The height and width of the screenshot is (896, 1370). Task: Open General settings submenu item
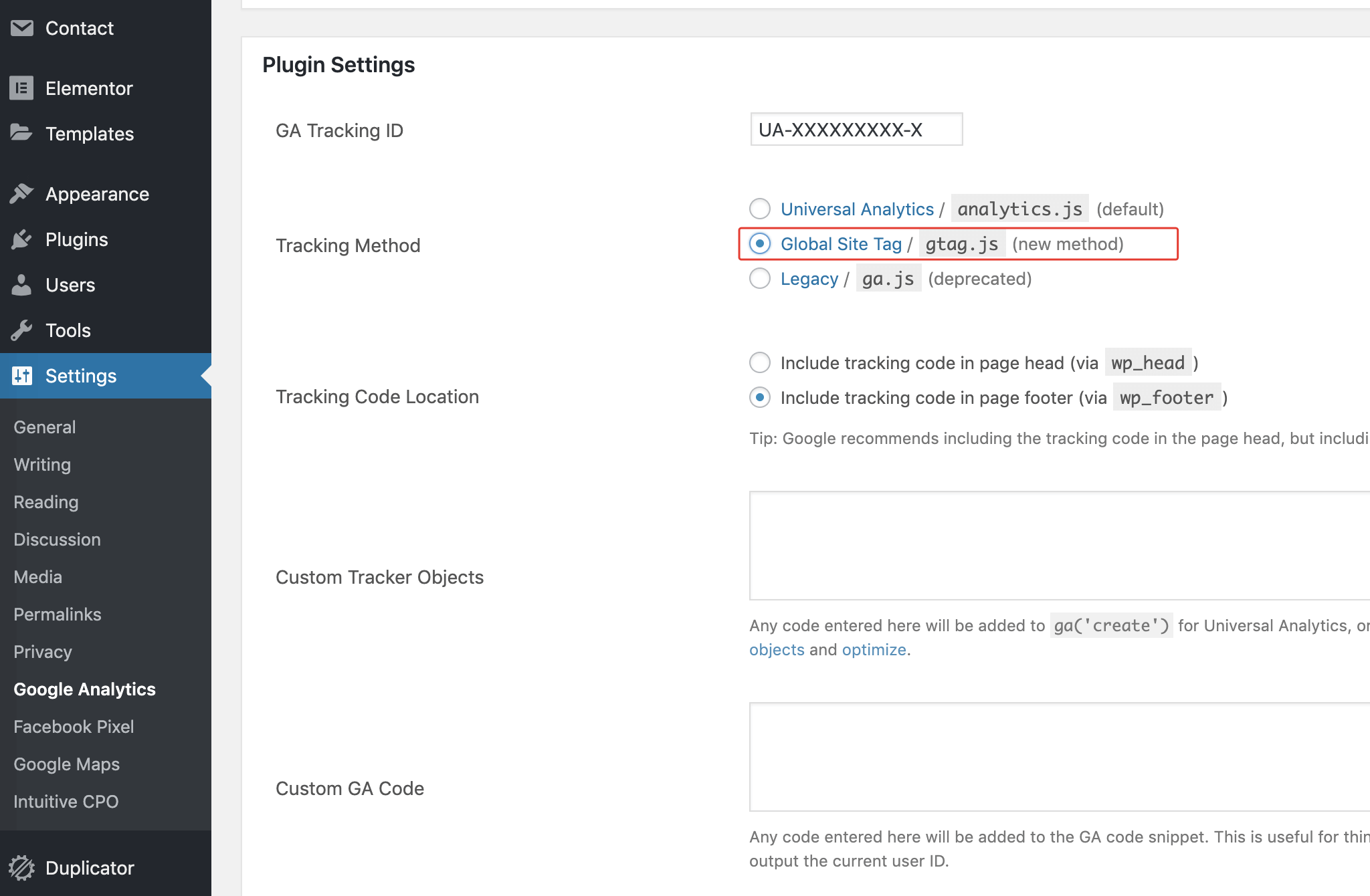point(45,427)
